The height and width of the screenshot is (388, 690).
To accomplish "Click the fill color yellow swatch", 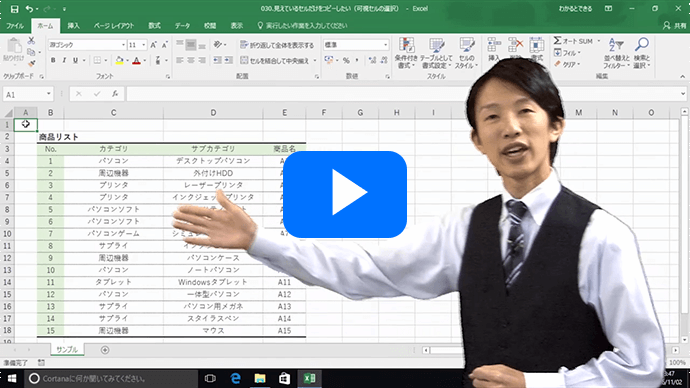I will pos(119,61).
